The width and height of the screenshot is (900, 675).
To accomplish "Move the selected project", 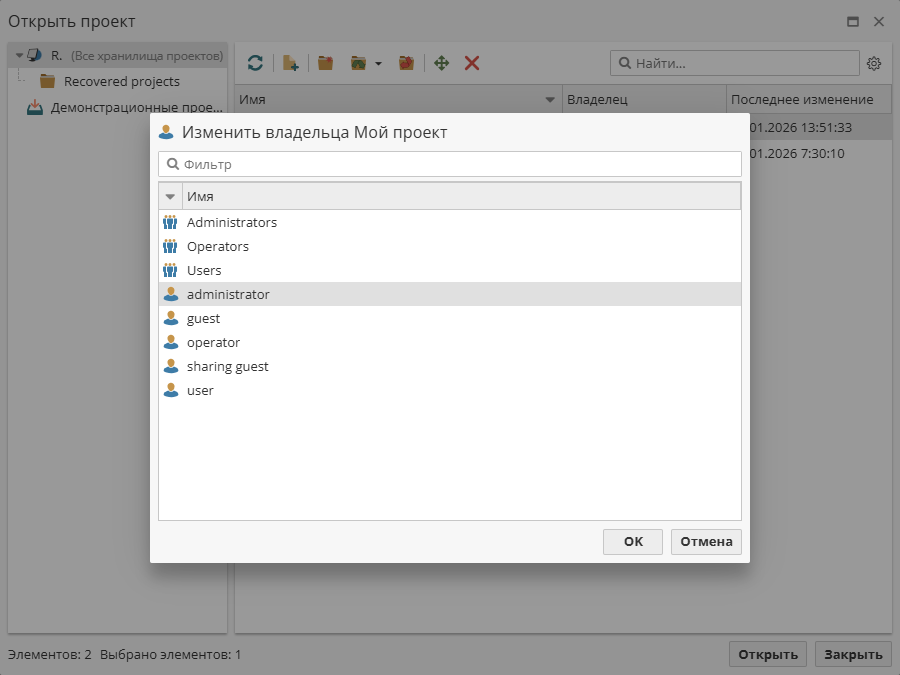I will (440, 63).
